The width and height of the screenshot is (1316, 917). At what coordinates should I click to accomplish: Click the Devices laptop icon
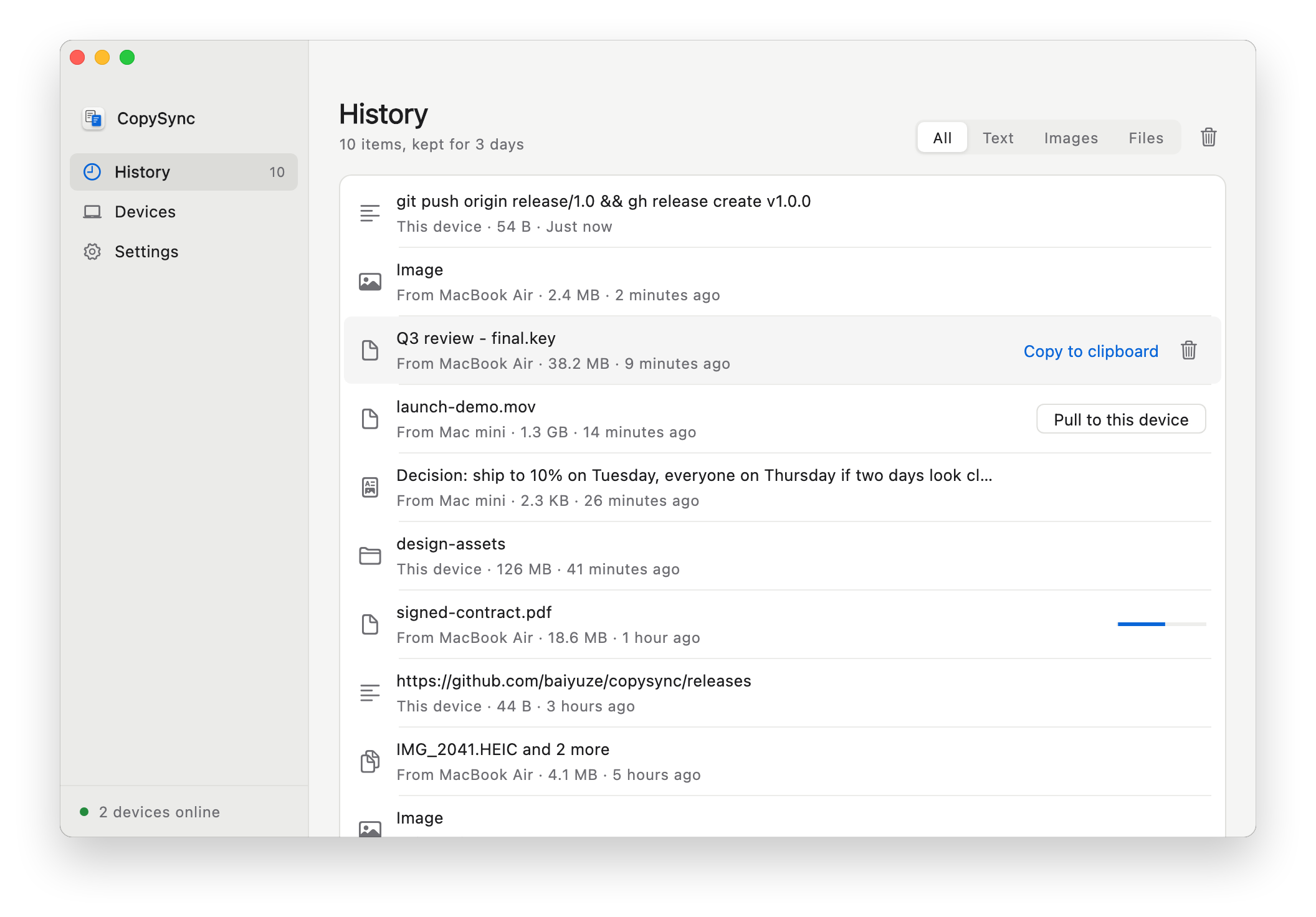click(x=92, y=212)
